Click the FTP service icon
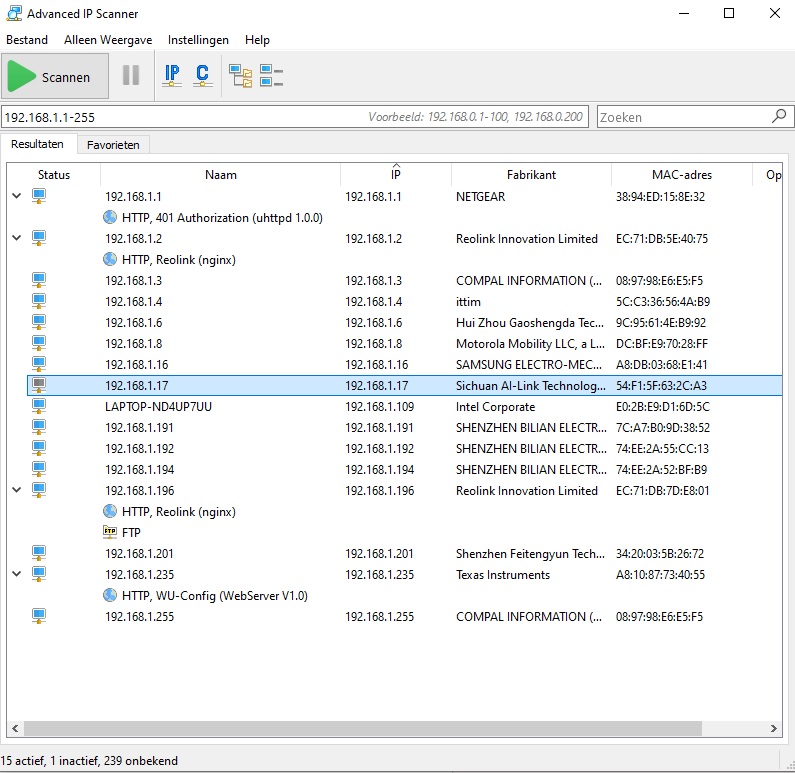Screen dimensions: 795x773 (110, 532)
